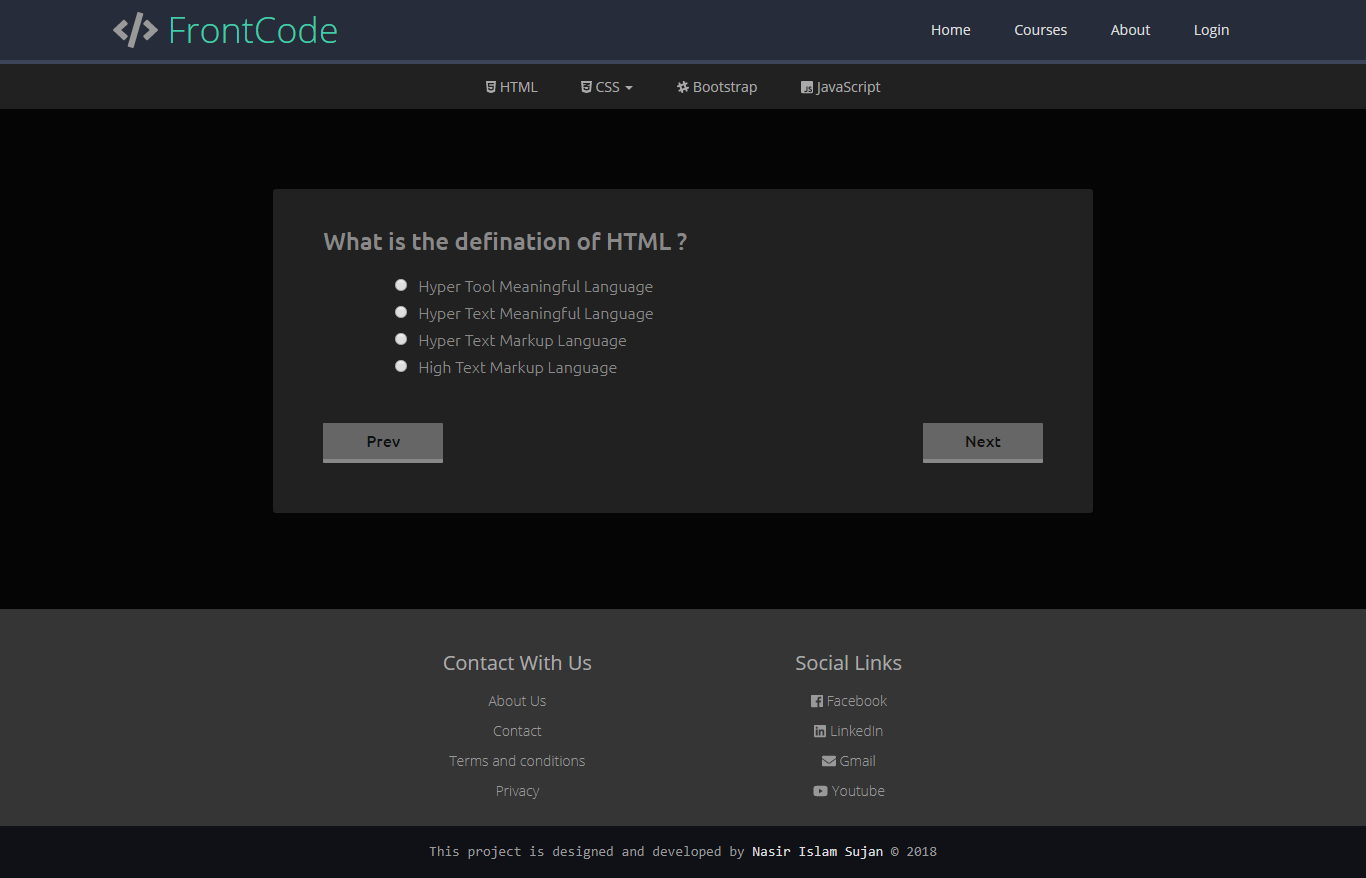Choose 'Hyper Tool Meaningful Language' option
Image resolution: width=1366 pixels, height=878 pixels.
[400, 284]
